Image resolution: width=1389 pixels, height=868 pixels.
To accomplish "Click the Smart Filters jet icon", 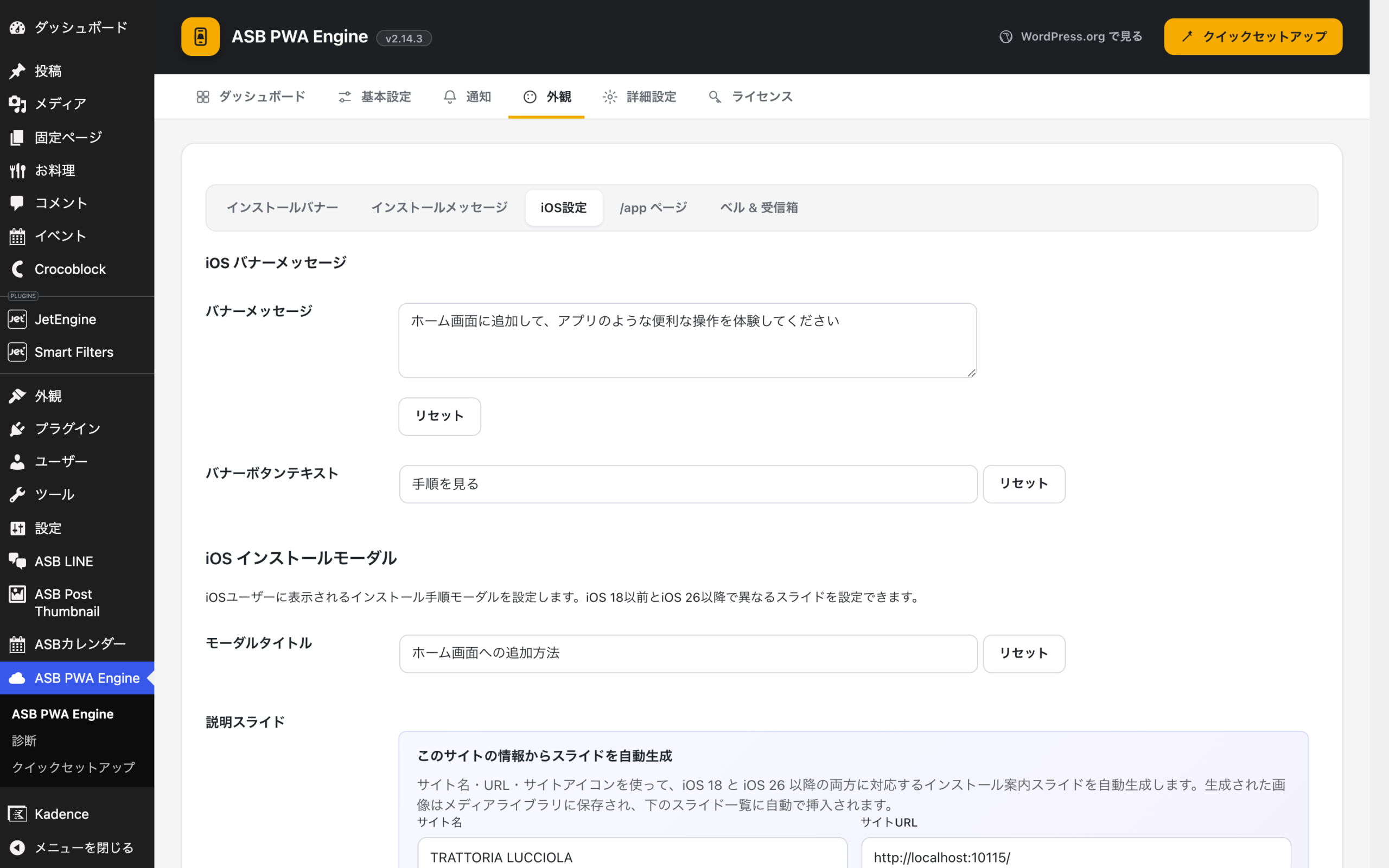I will click(x=17, y=352).
